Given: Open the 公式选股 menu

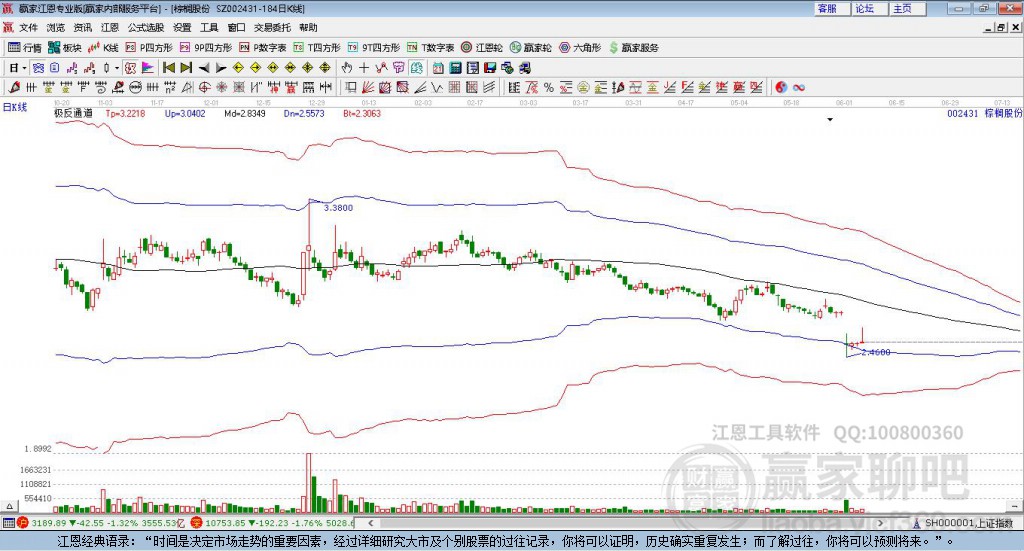Looking at the screenshot, I should [x=146, y=27].
